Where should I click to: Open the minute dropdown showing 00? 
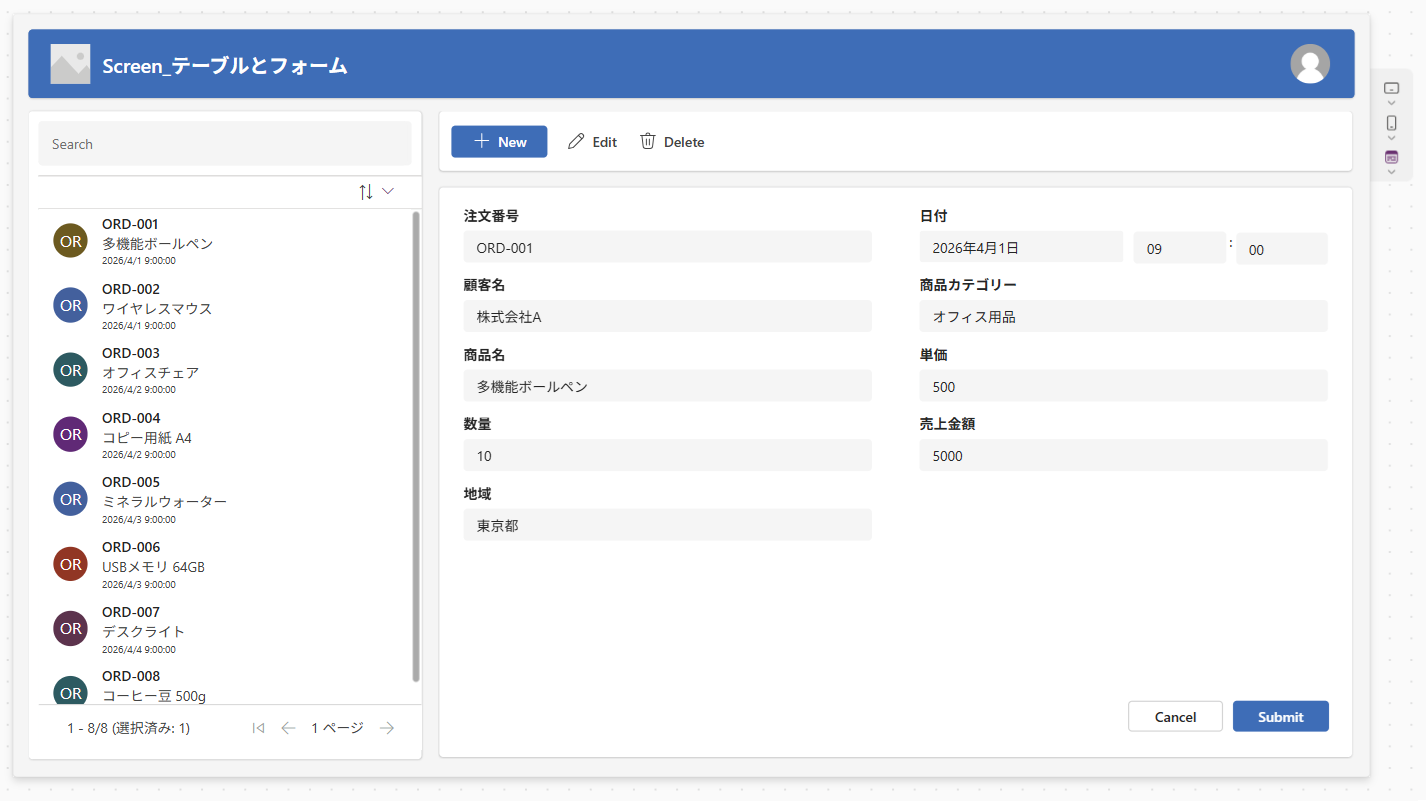pos(1281,249)
